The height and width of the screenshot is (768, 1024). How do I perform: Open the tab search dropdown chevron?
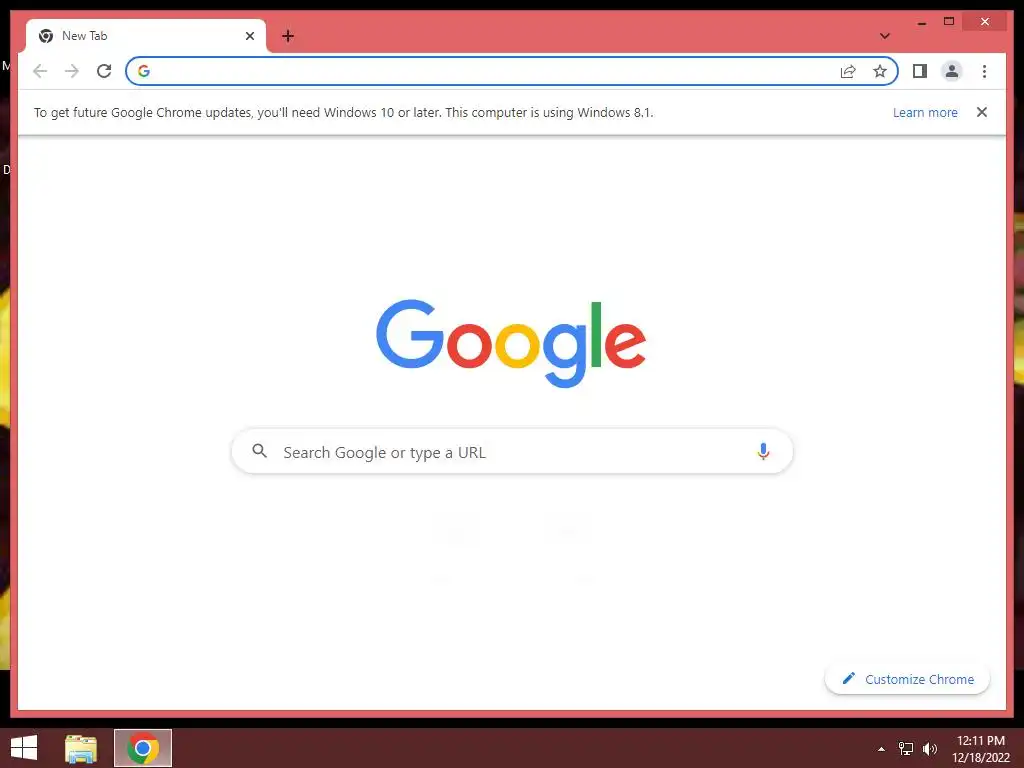(884, 36)
